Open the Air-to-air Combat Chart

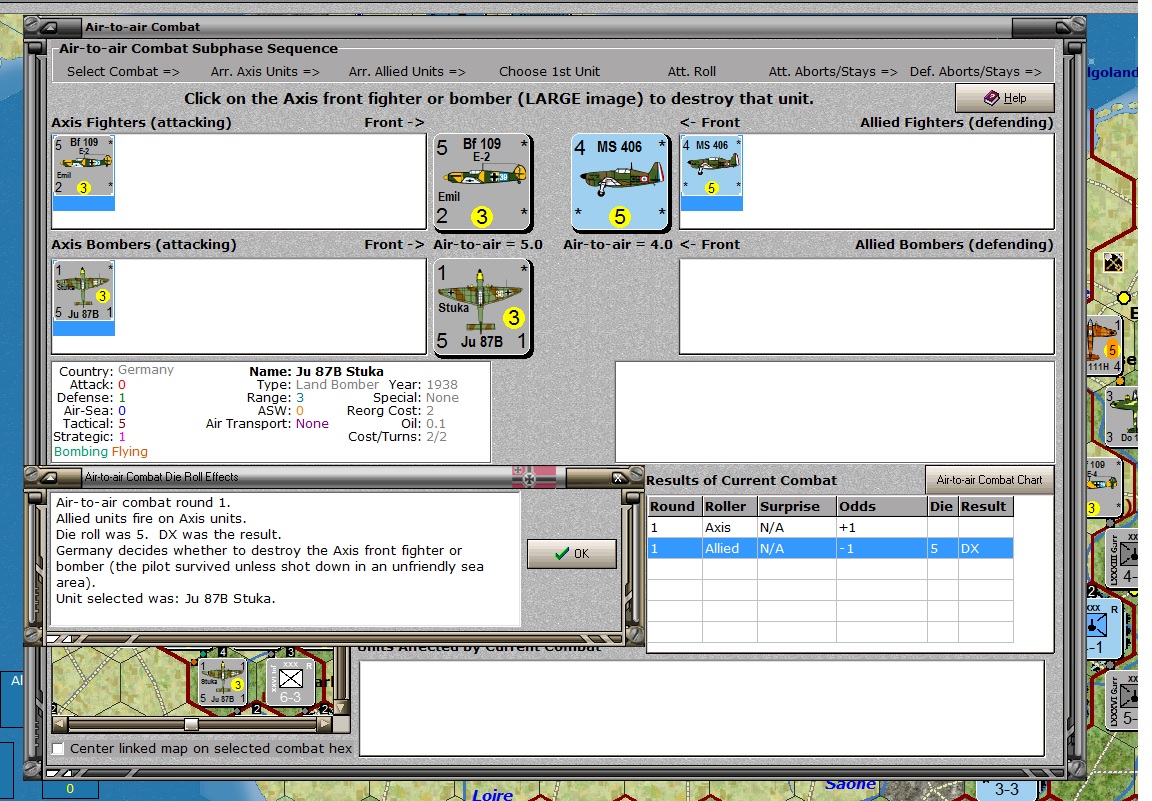(989, 480)
